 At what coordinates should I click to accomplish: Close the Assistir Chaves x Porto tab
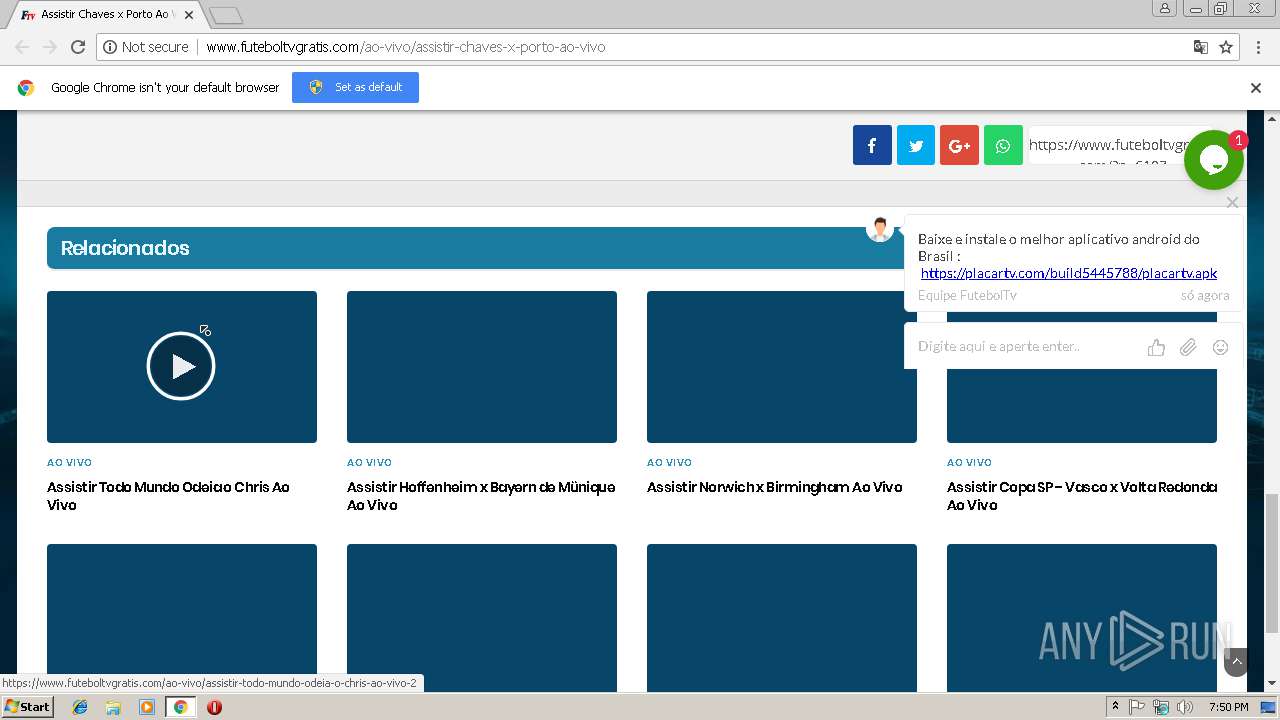(x=189, y=15)
